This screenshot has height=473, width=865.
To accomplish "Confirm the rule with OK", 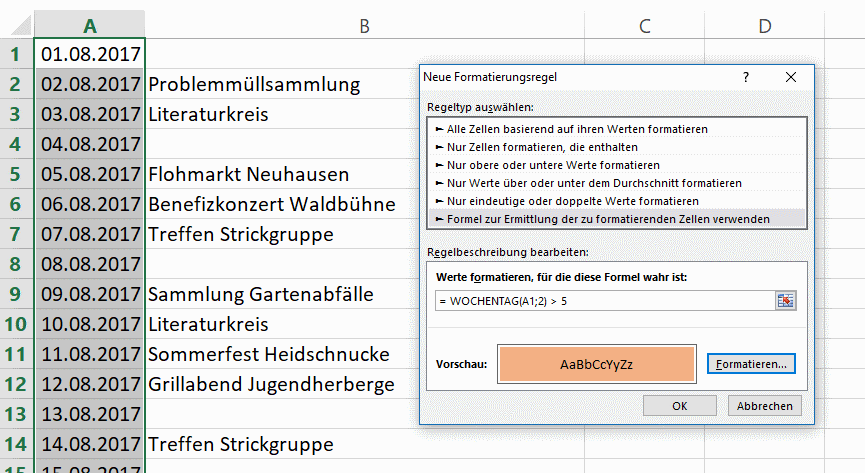I will [x=680, y=406].
